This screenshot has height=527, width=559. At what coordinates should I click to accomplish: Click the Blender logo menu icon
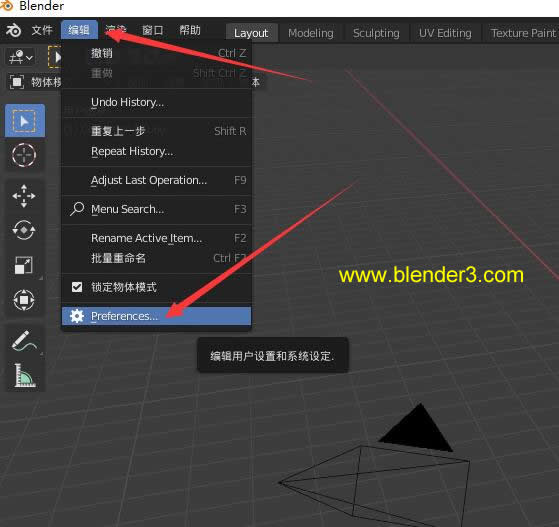pyautogui.click(x=14, y=30)
